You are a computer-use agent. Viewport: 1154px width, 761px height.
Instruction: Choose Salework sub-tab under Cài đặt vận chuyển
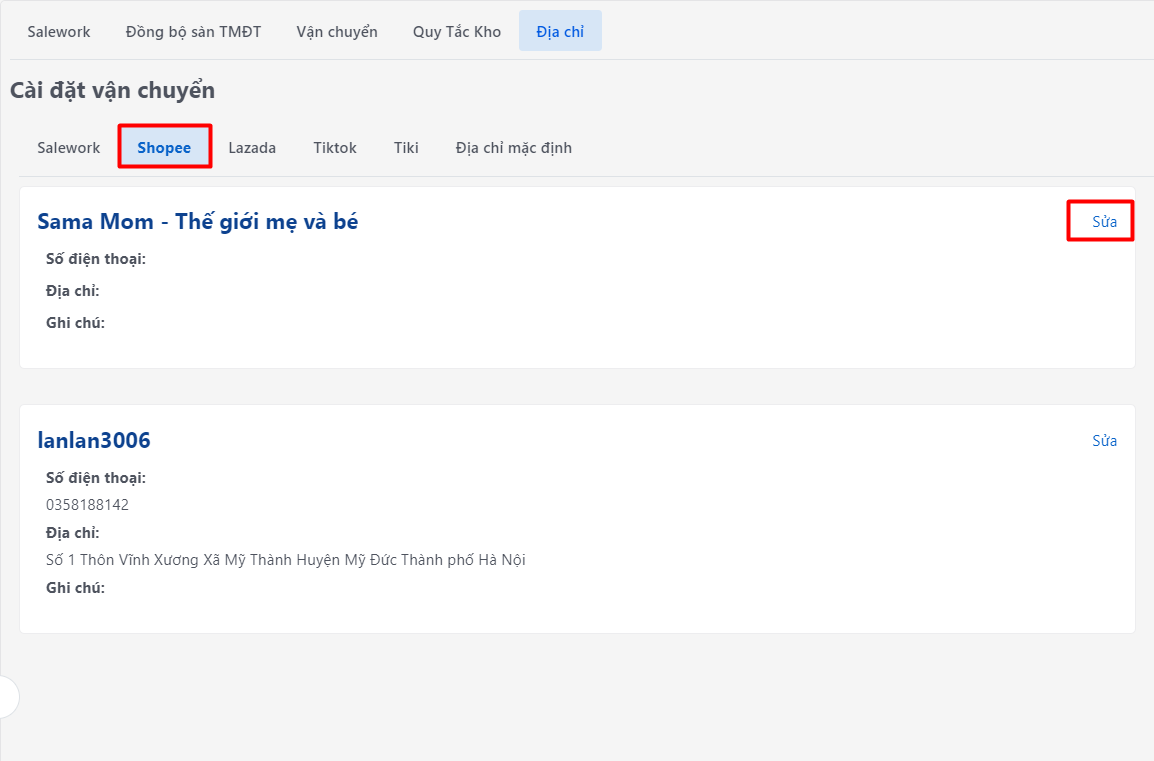point(69,147)
